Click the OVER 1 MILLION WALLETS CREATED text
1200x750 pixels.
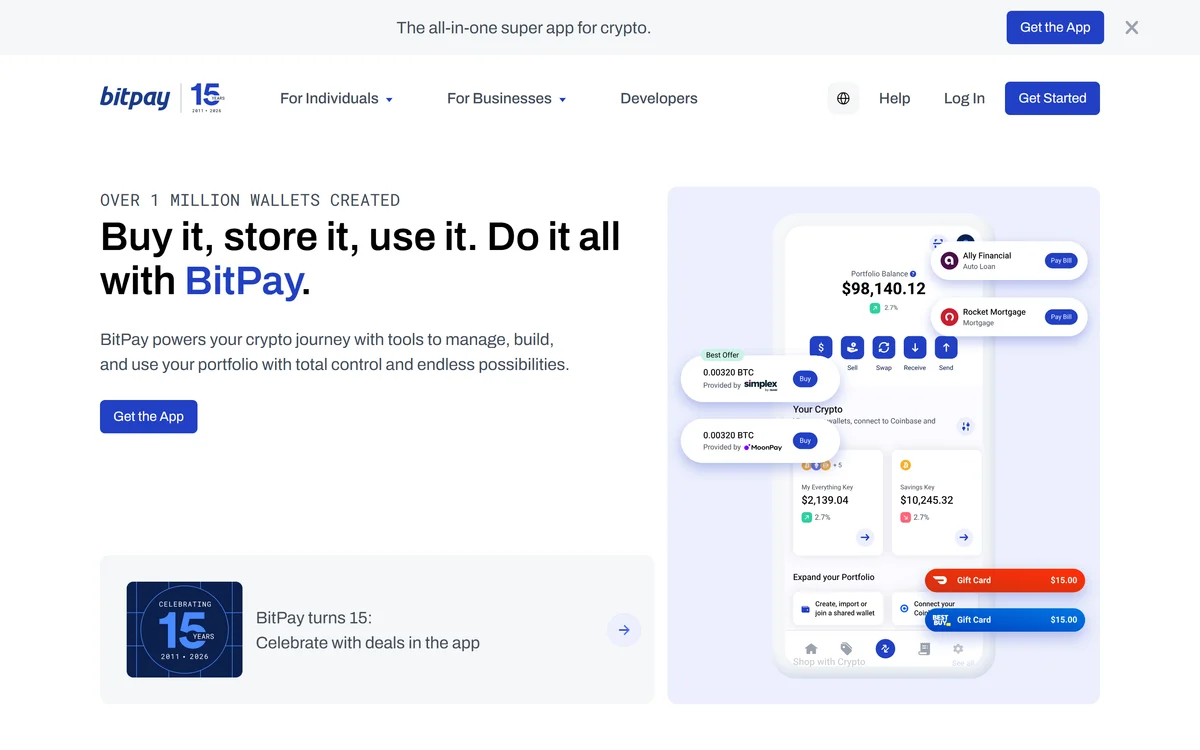[250, 200]
